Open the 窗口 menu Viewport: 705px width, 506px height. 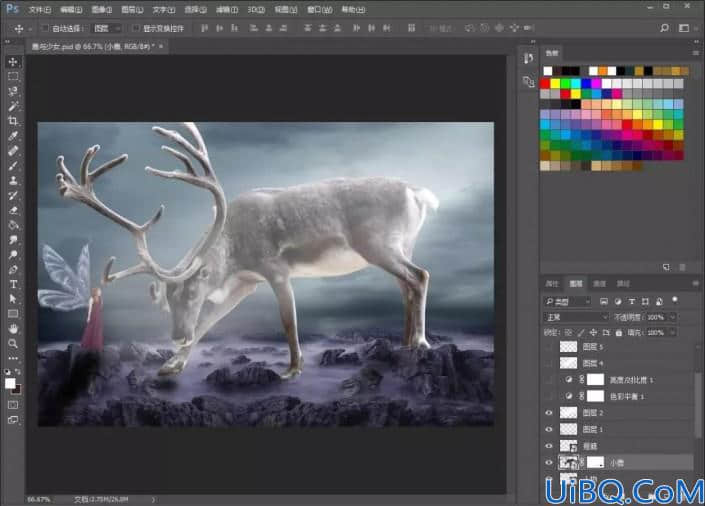320,9
